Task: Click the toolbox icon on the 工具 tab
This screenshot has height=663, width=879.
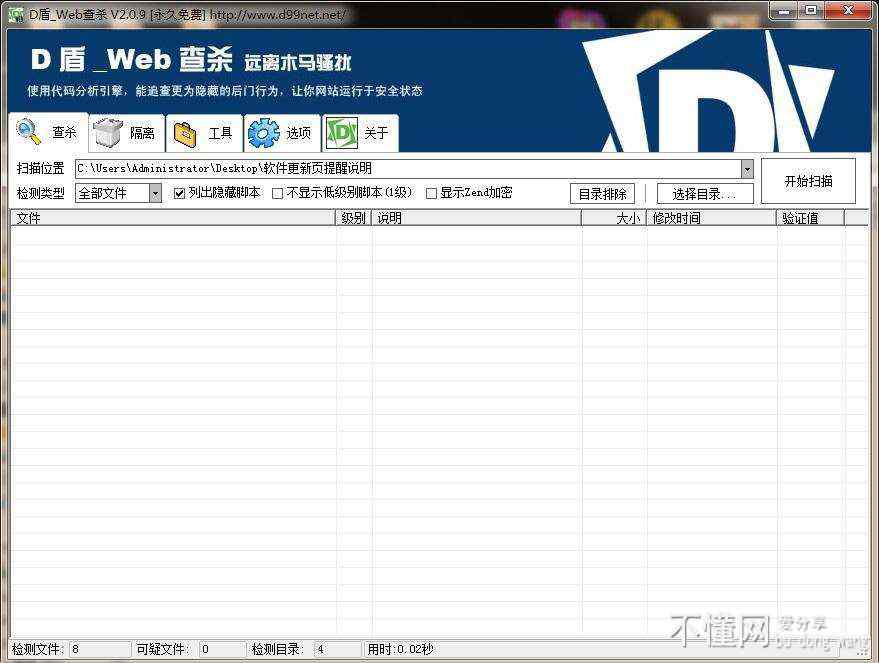Action: tap(186, 134)
